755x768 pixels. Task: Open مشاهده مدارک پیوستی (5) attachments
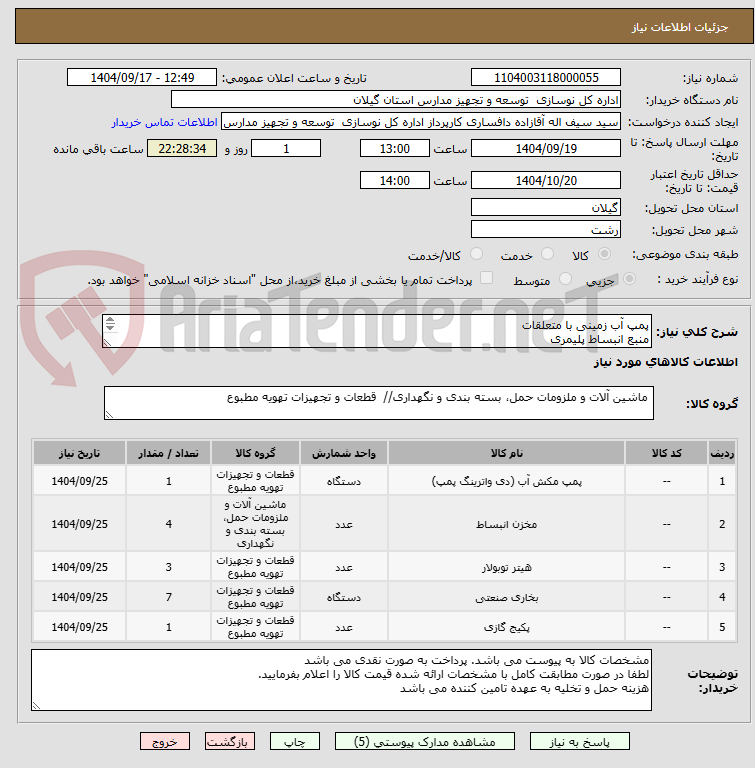(x=425, y=742)
